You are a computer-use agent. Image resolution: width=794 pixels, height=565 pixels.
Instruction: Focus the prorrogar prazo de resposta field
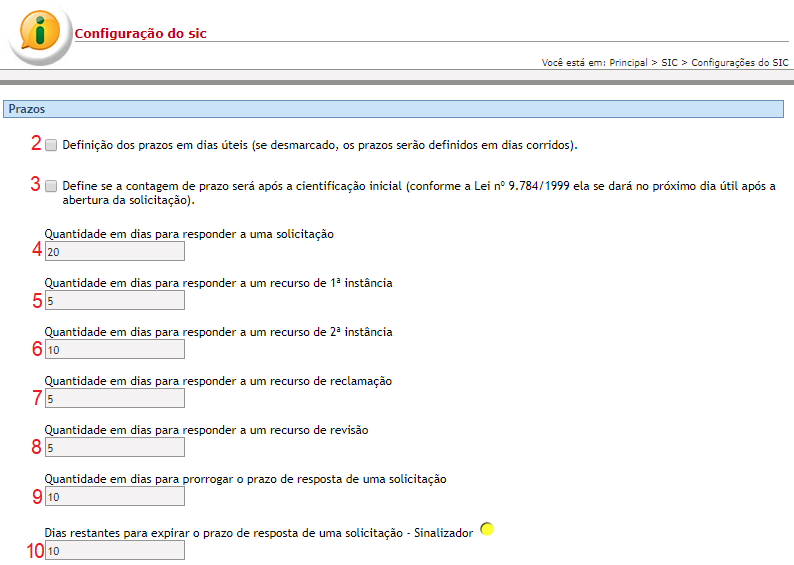(115, 497)
